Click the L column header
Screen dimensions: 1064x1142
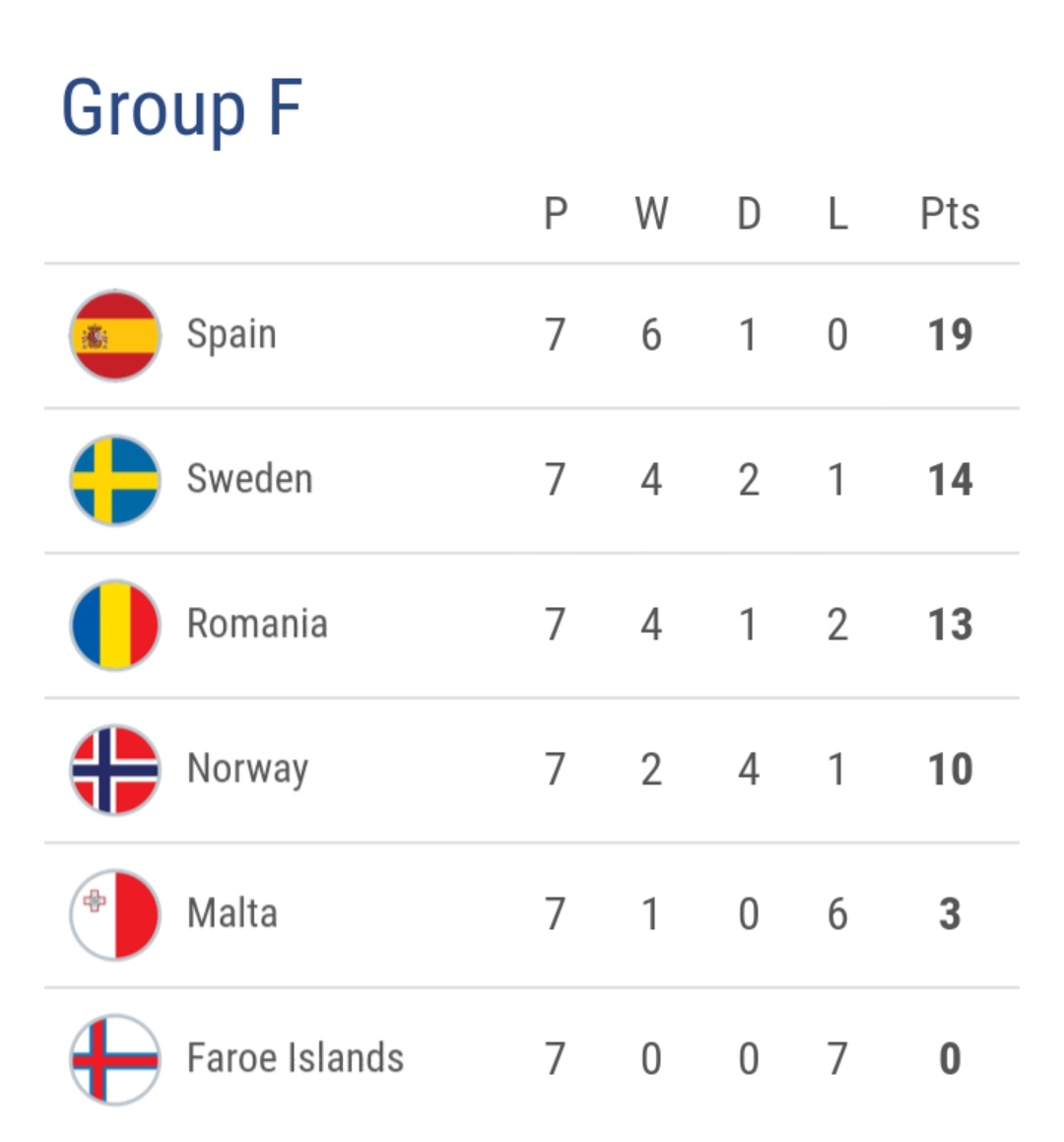(x=837, y=214)
